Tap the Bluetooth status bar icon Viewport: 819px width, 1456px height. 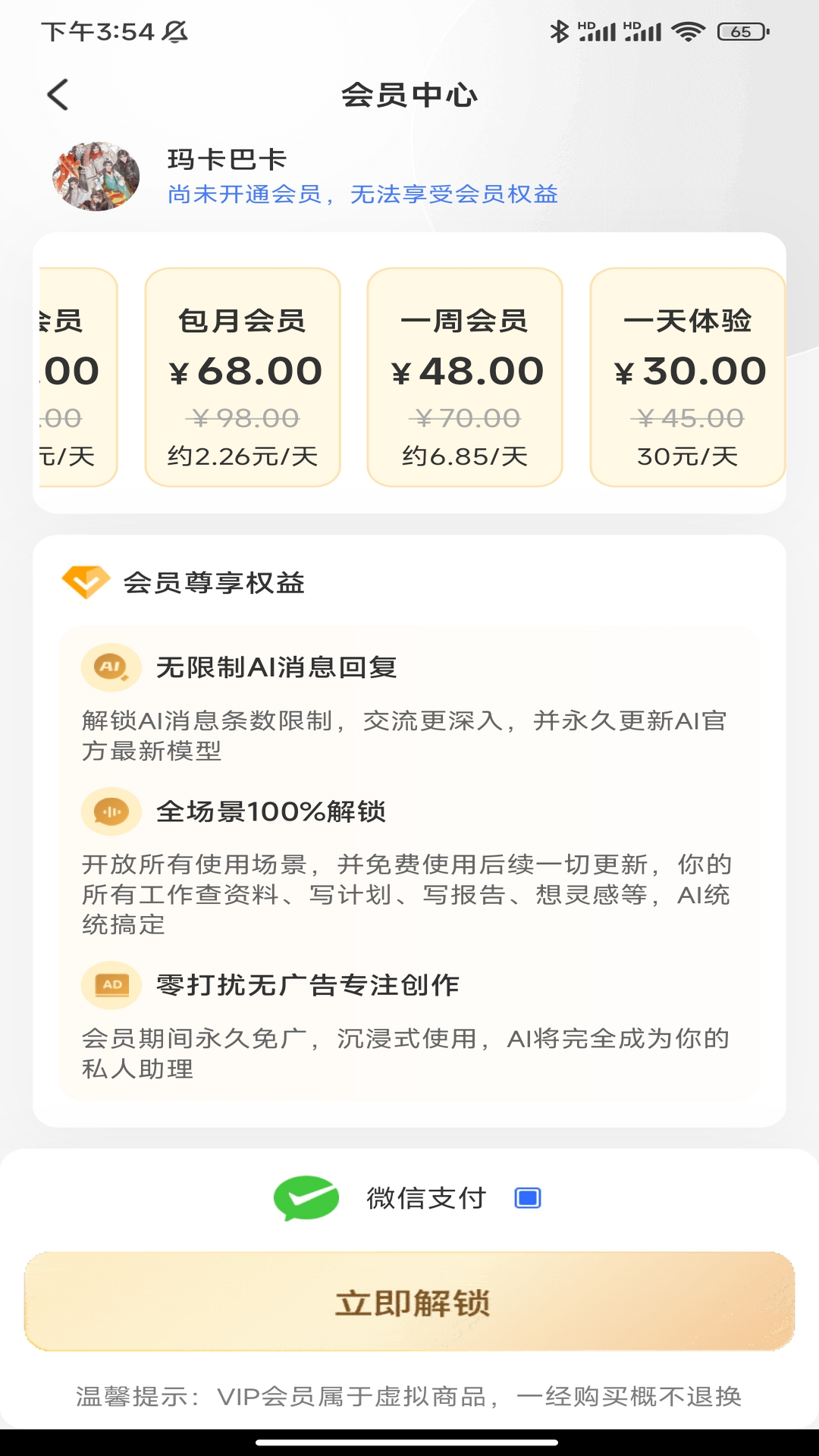pyautogui.click(x=559, y=32)
